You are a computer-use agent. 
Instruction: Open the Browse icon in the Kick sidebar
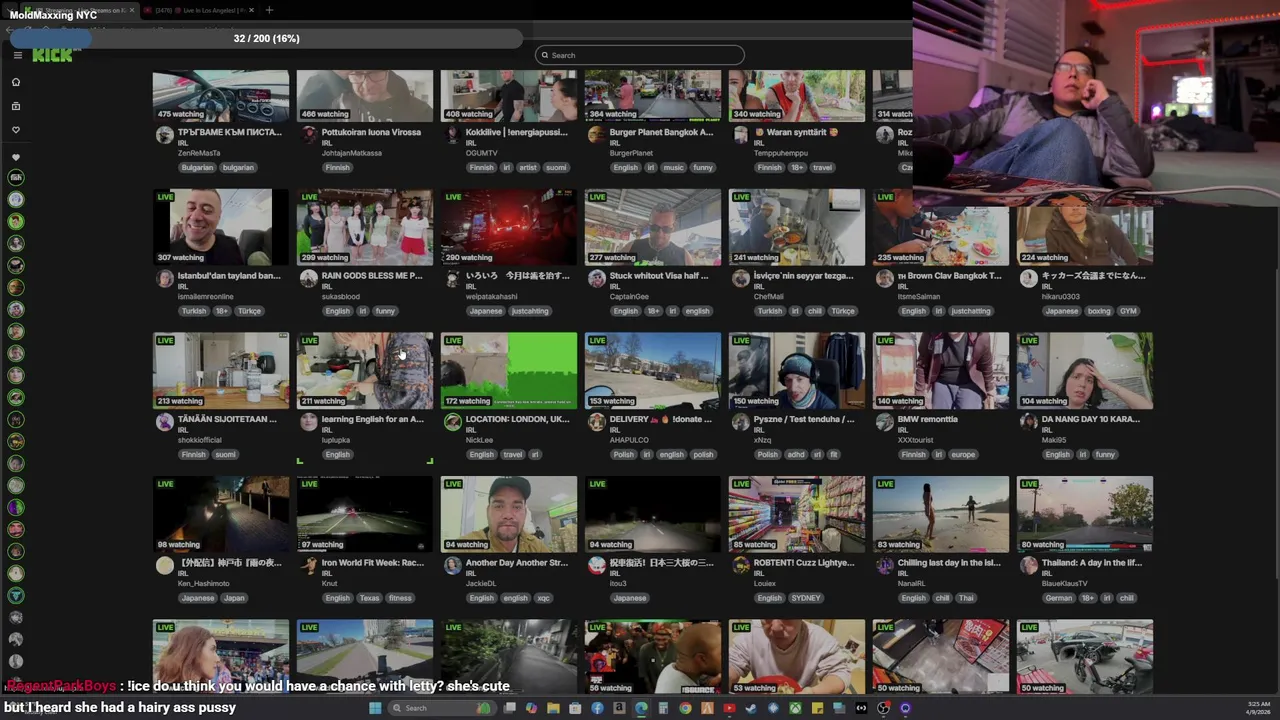[16, 106]
